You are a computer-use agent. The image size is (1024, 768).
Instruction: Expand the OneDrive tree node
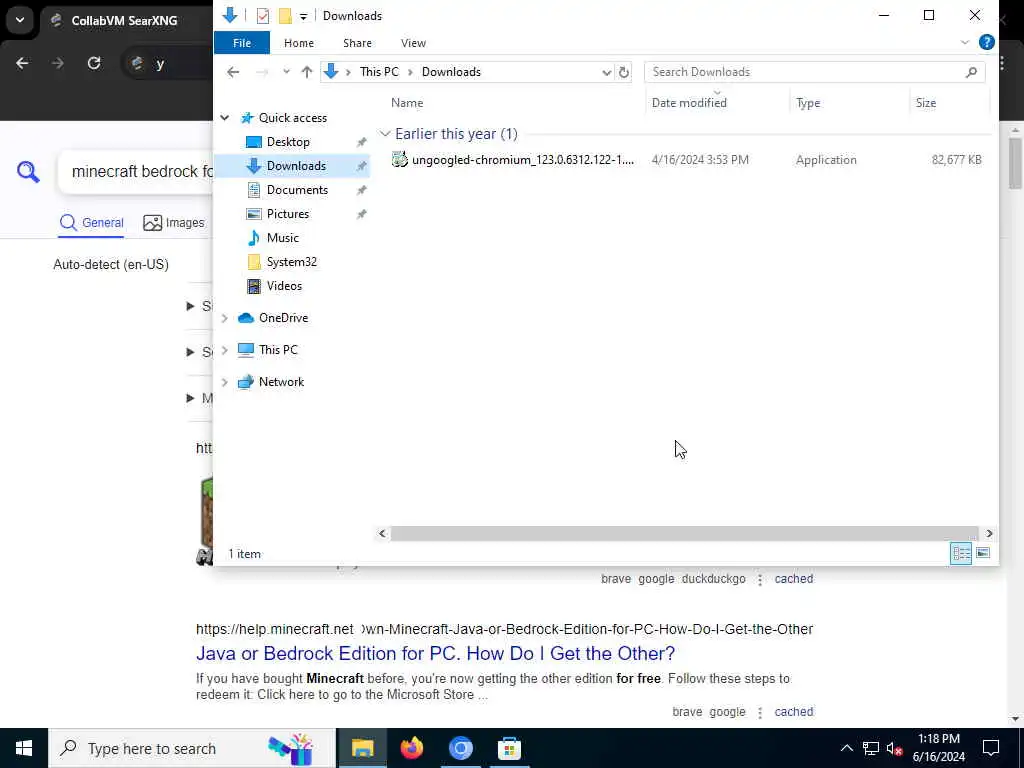pyautogui.click(x=225, y=318)
